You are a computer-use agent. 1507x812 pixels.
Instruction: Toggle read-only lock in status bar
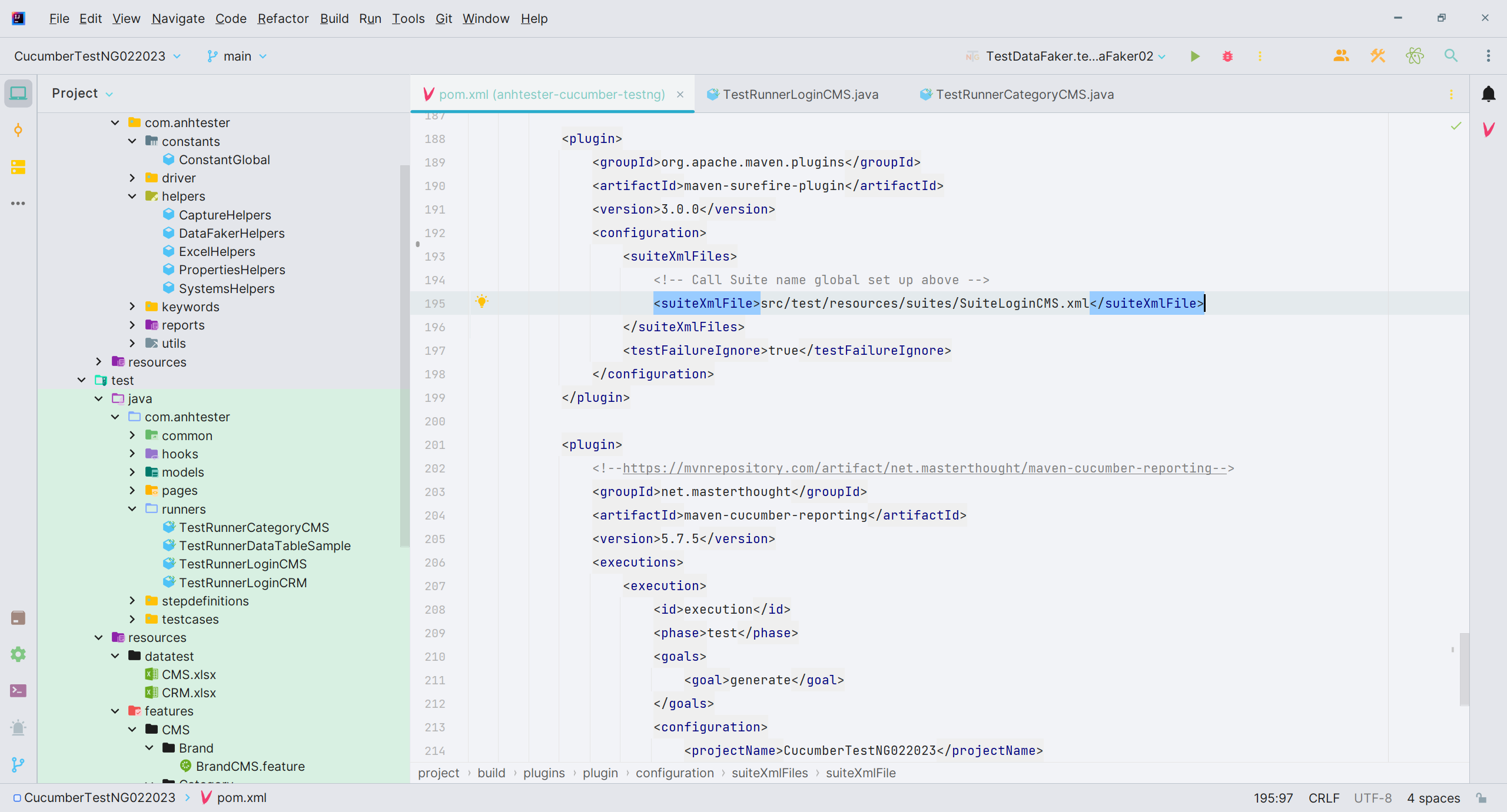(1482, 798)
